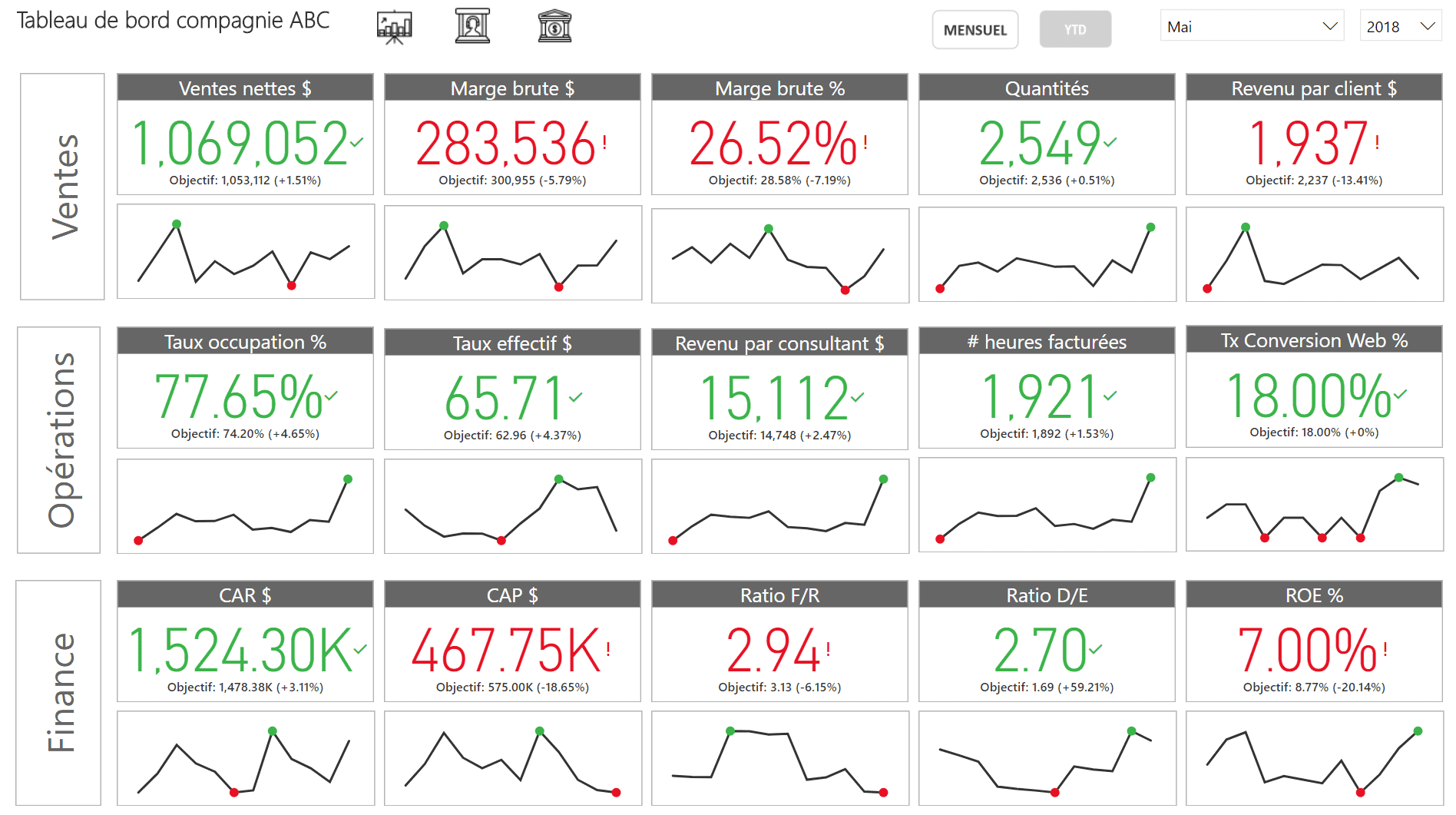This screenshot has width=1456, height=815.
Task: Open the 2018 year dropdown
Action: (1401, 27)
